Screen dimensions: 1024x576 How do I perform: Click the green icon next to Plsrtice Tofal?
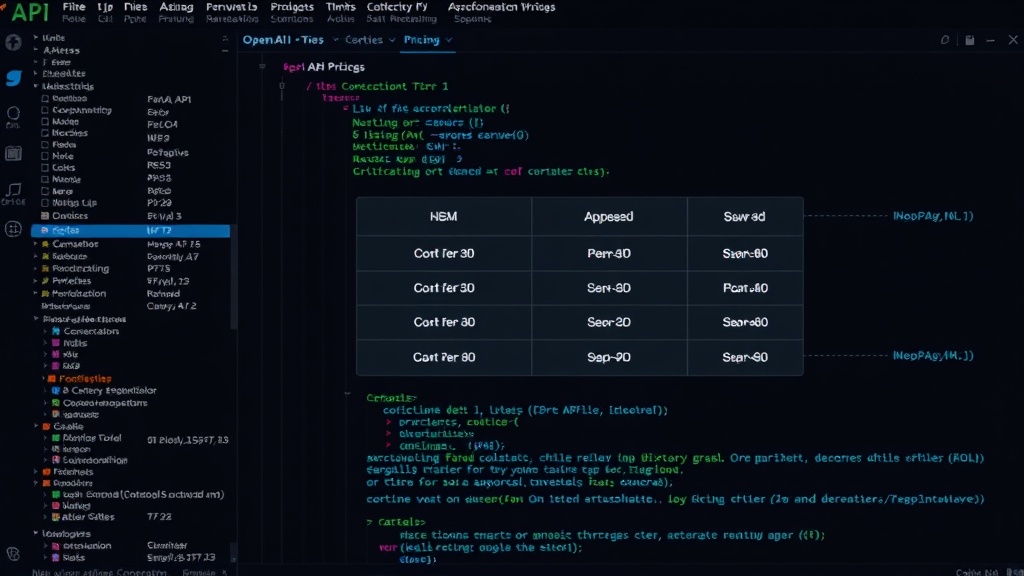click(56, 438)
